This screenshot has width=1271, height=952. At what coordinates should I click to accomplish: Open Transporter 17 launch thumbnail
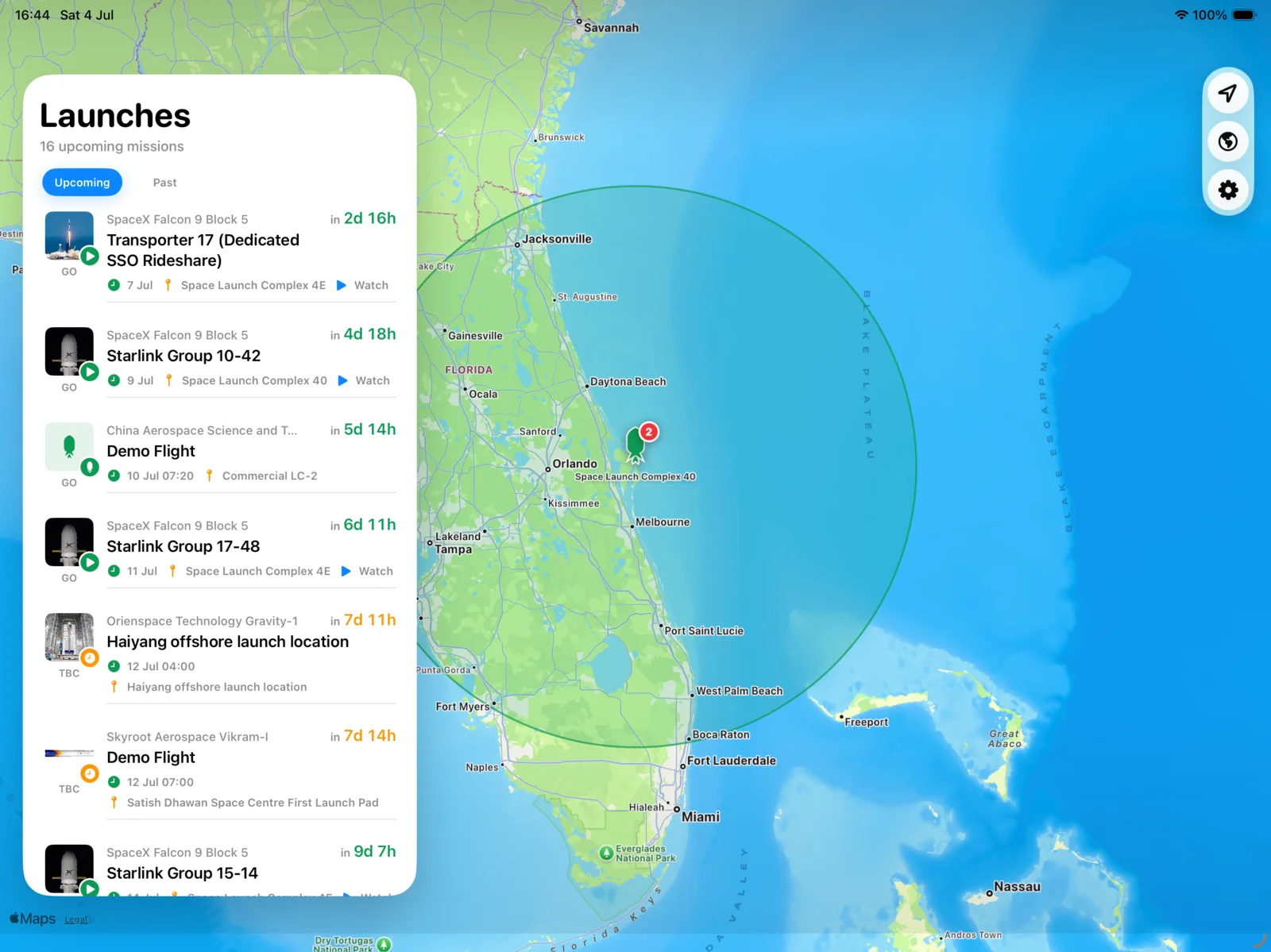coord(69,236)
